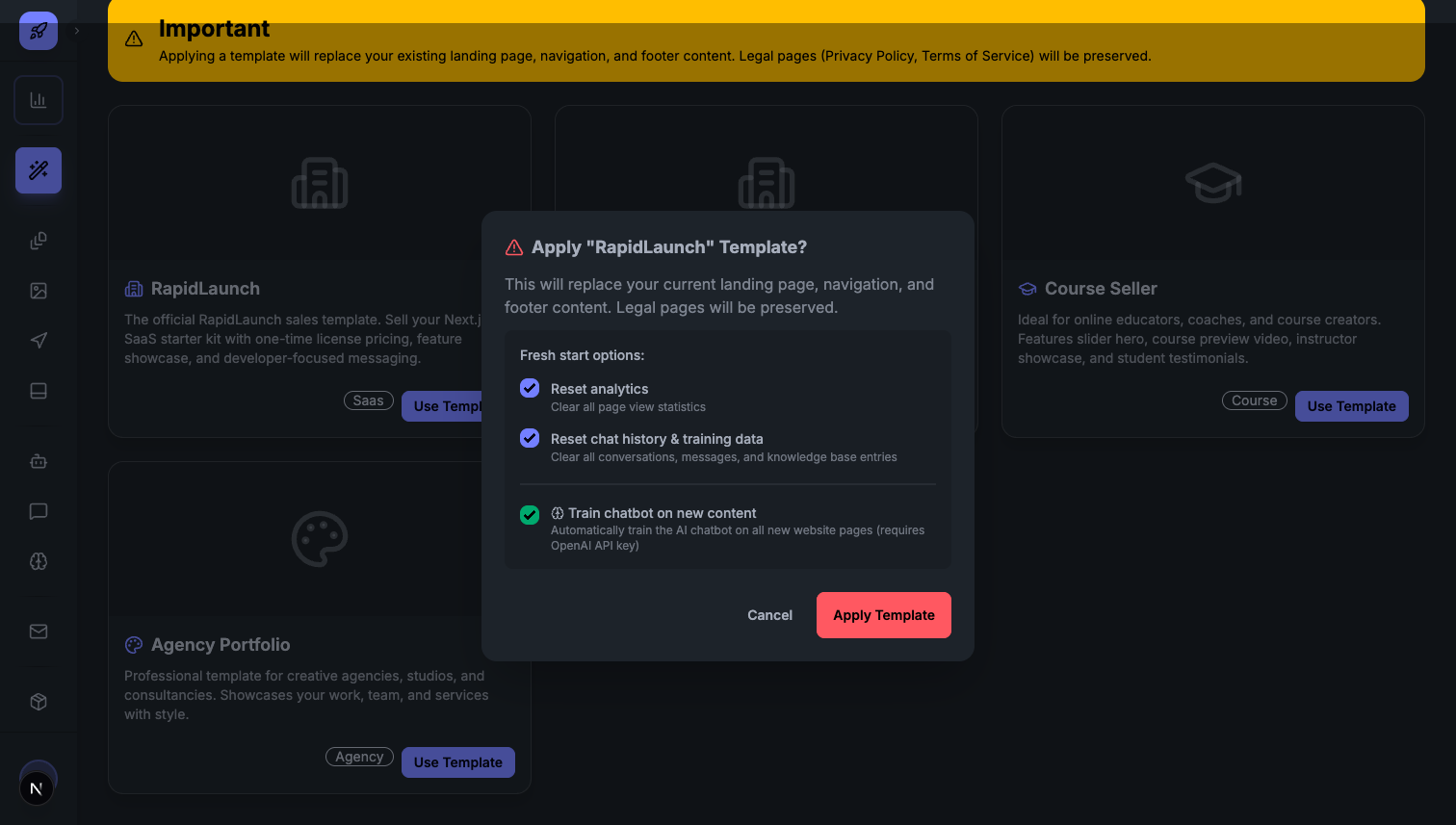Screen dimensions: 1456x825
Task: Click Course Seller graduation cap preview image
Action: pos(1213,183)
